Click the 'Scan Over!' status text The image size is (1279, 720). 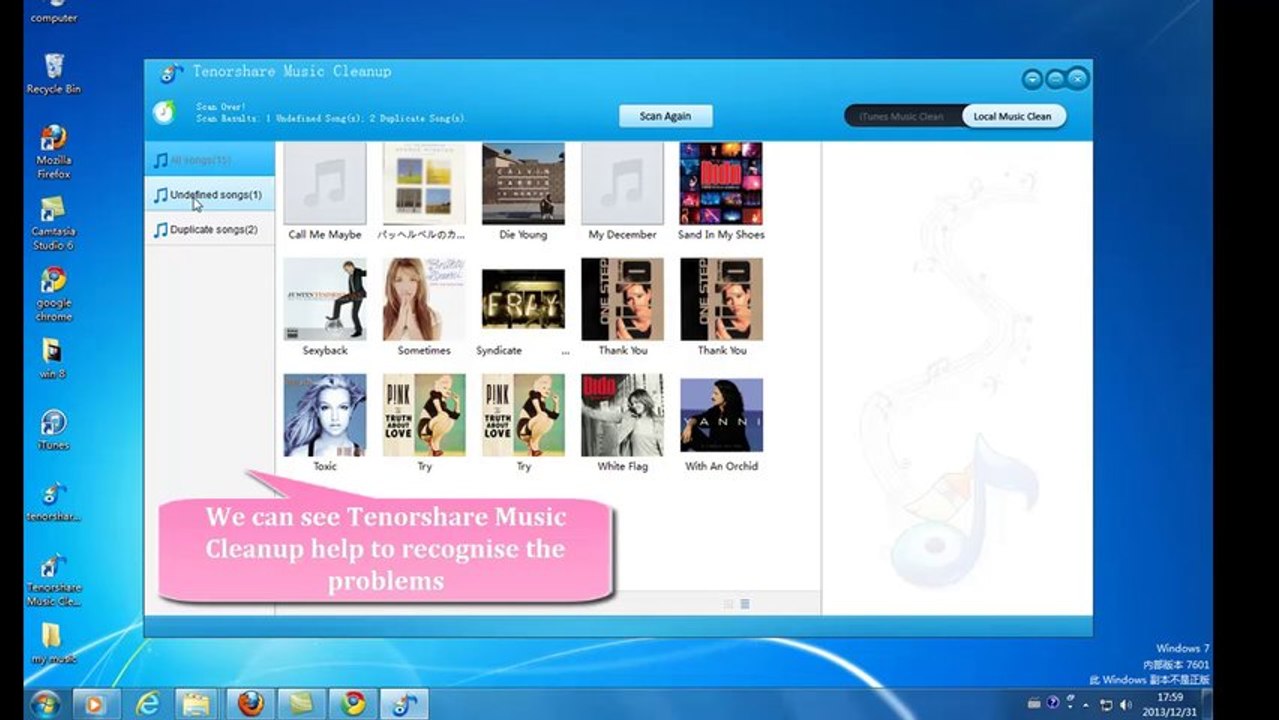coord(221,106)
